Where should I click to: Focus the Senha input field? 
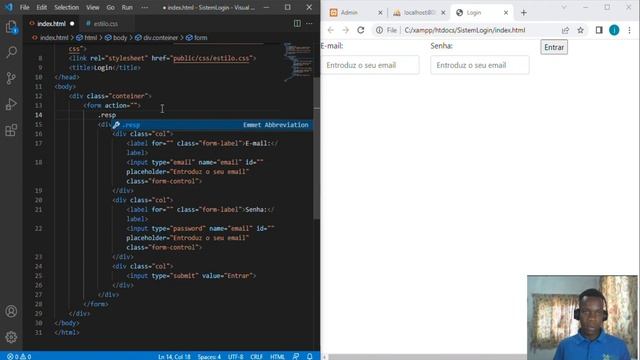480,65
